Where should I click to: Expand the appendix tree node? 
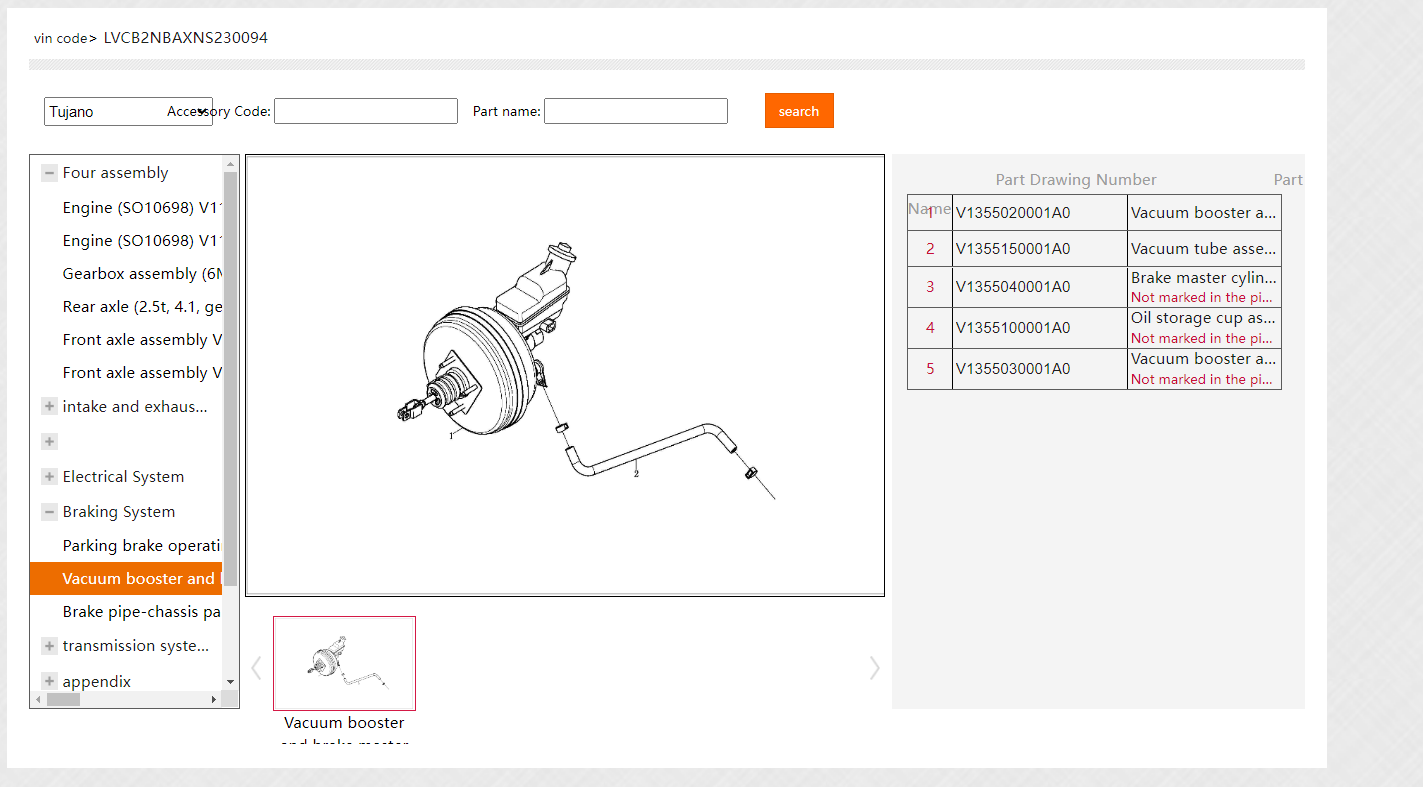(49, 681)
